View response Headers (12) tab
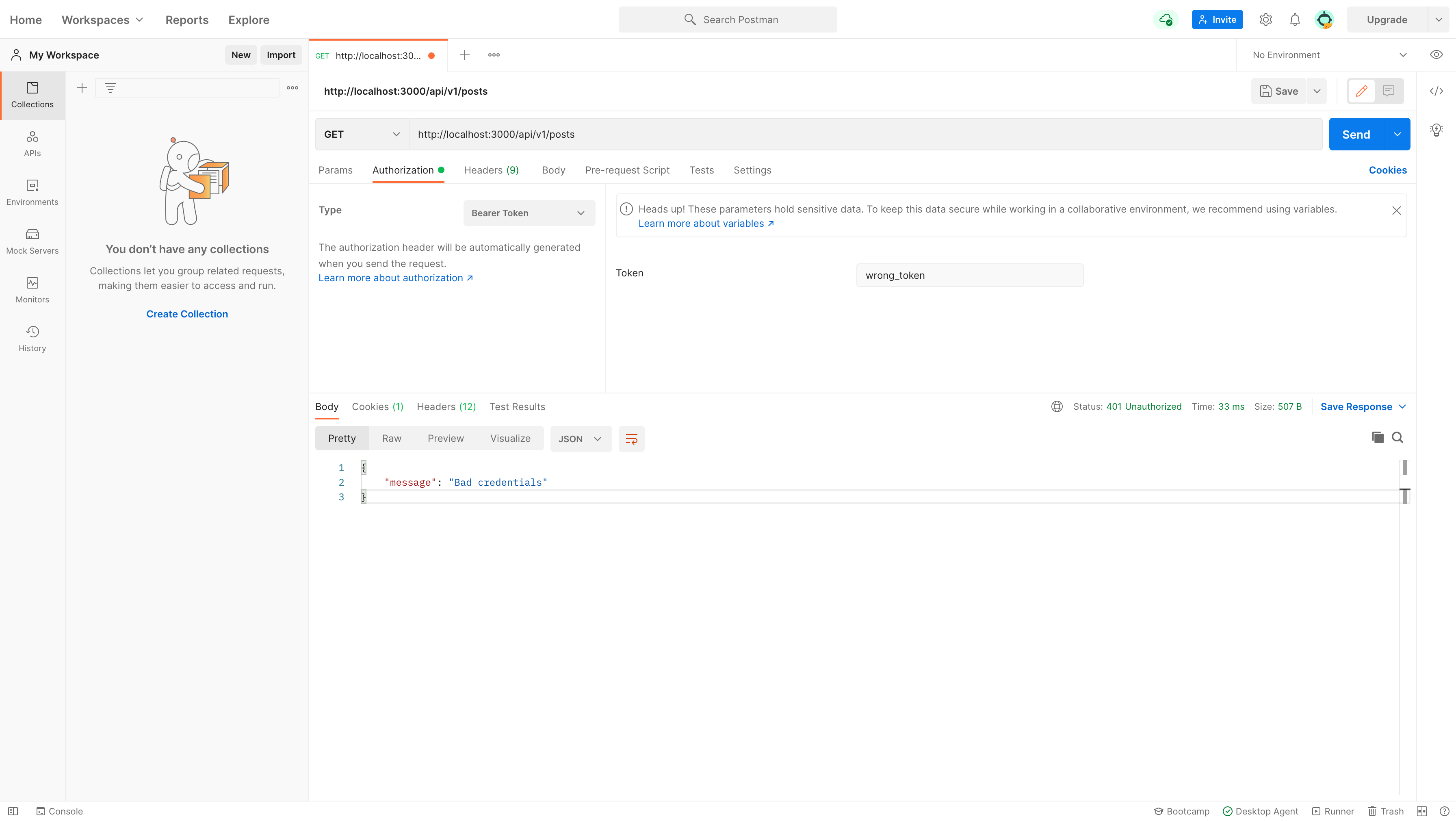This screenshot has width=1456, height=821. (x=446, y=406)
